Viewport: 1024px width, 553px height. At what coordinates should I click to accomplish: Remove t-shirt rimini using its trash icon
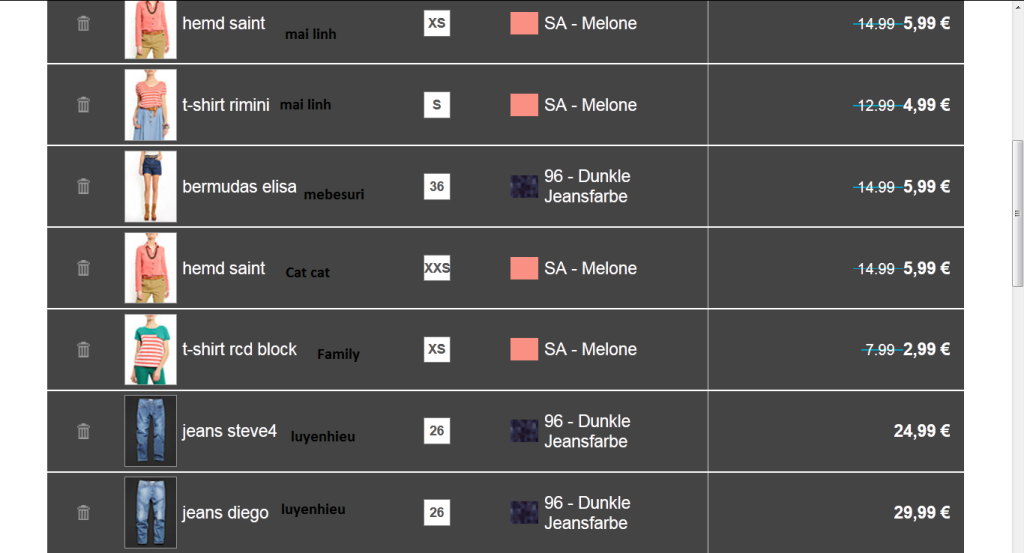pos(83,104)
